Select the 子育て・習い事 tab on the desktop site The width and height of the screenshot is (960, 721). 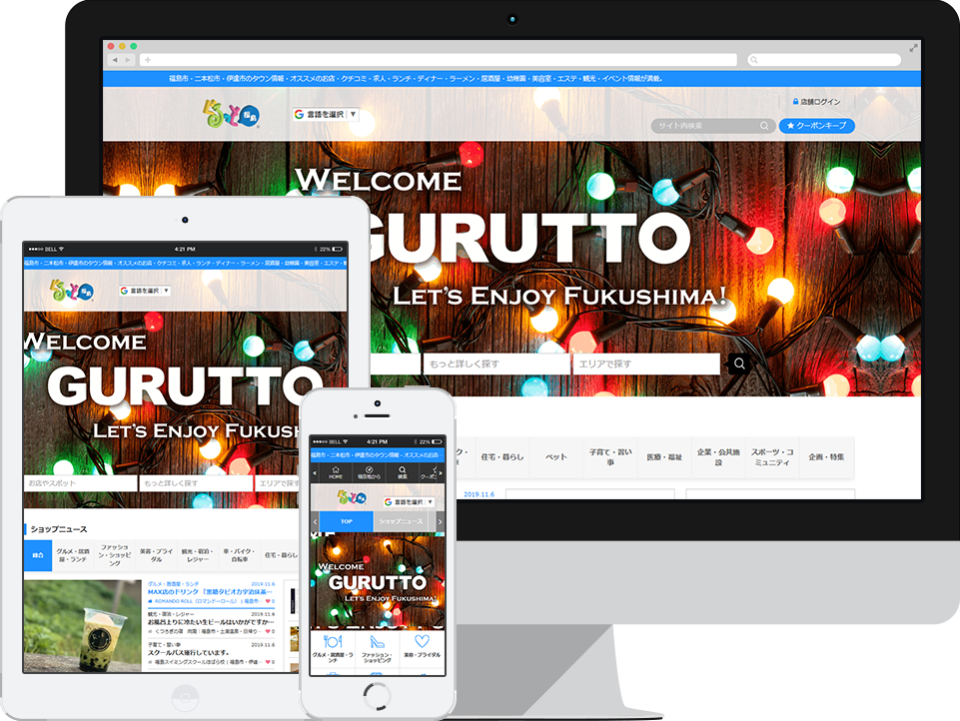pyautogui.click(x=610, y=457)
